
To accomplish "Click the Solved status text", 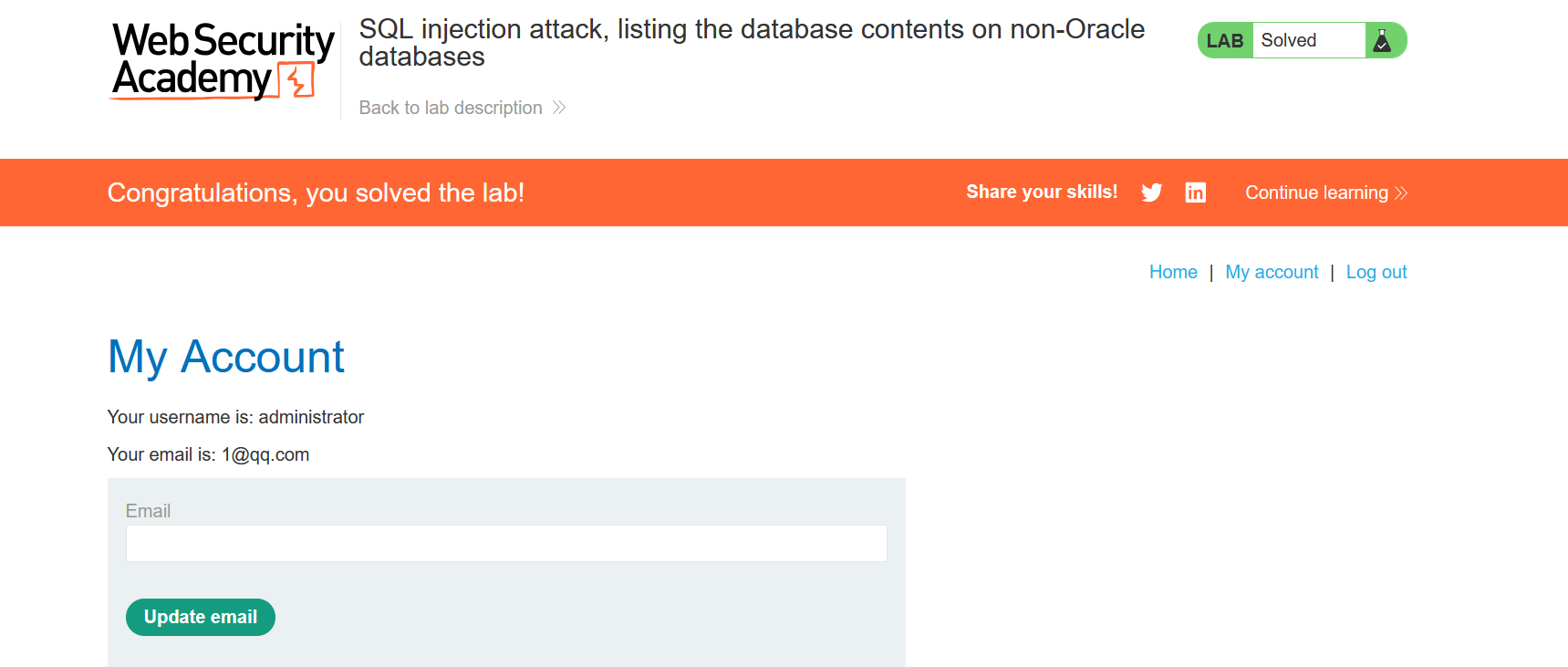I will point(1289,41).
